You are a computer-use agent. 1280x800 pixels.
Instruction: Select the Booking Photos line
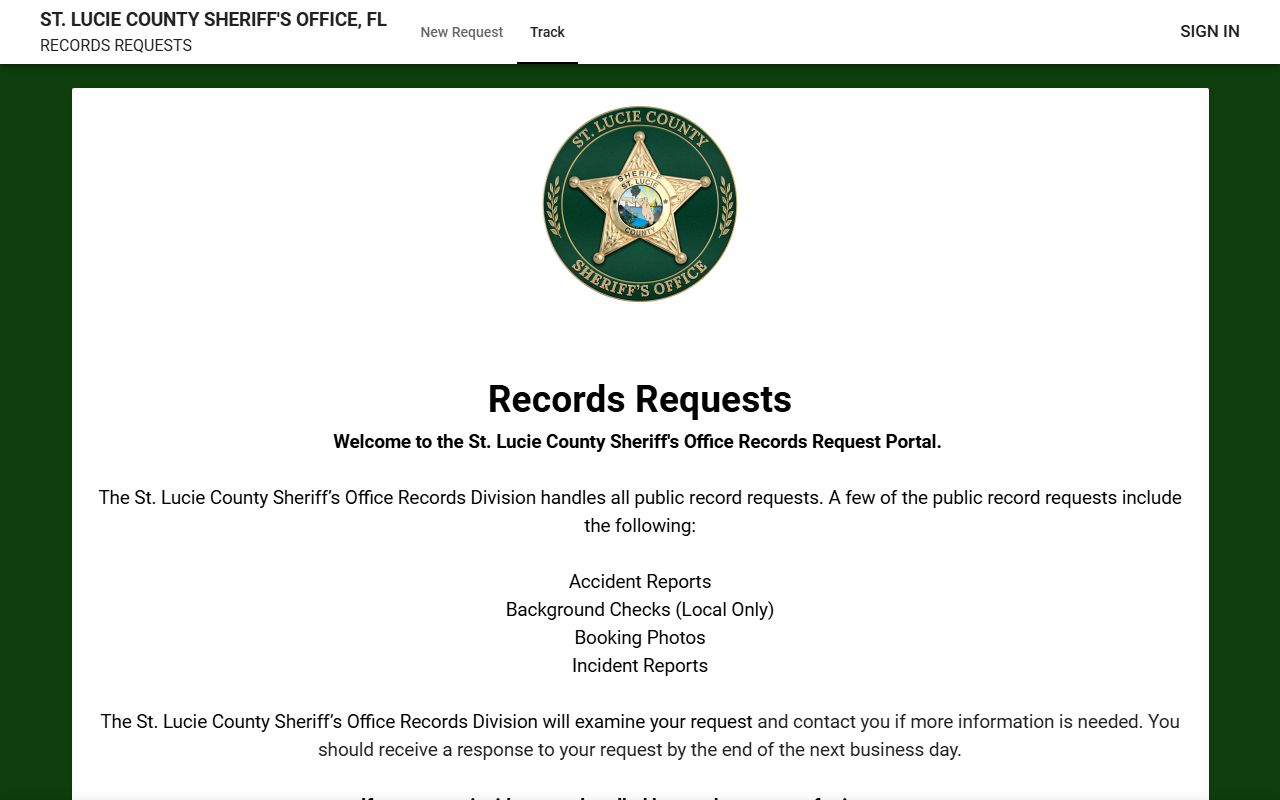pos(640,638)
